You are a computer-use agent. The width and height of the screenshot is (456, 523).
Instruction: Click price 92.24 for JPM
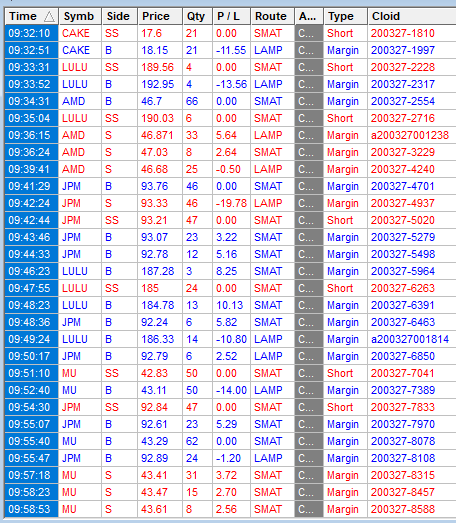click(154, 323)
